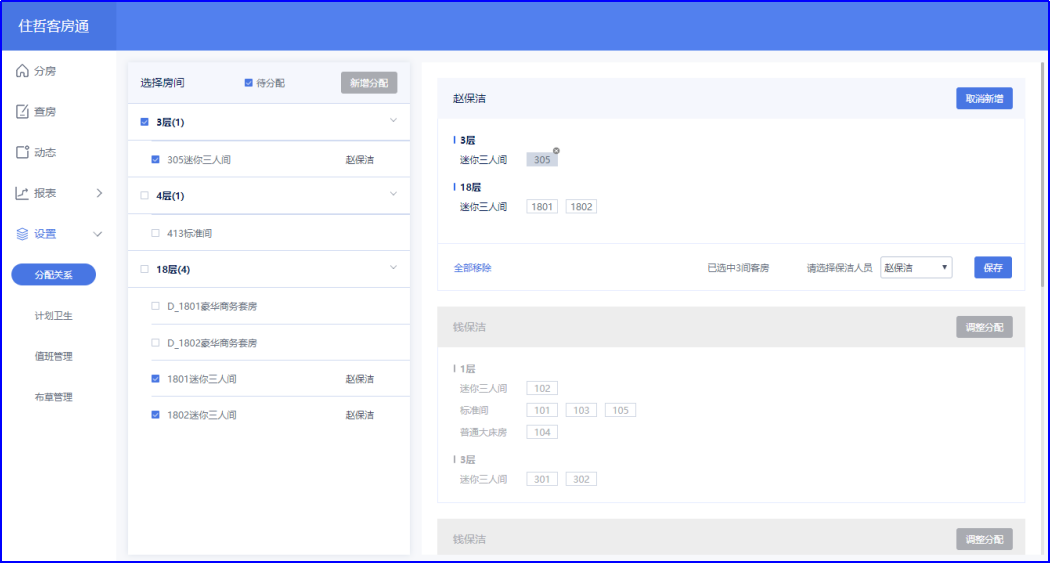The image size is (1050, 563).
Task: Open the 值班管理 submenu item
Action: (x=54, y=356)
